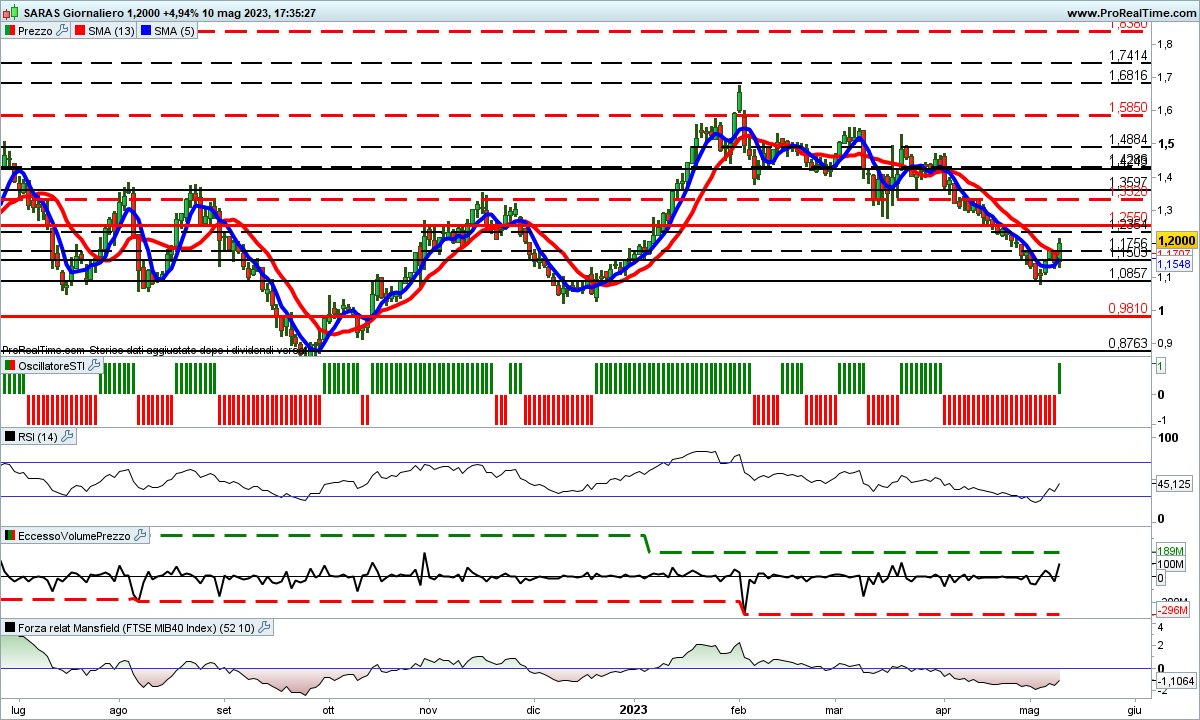Click the 0,9810 red support level label
The height and width of the screenshot is (720, 1200).
(x=1127, y=309)
